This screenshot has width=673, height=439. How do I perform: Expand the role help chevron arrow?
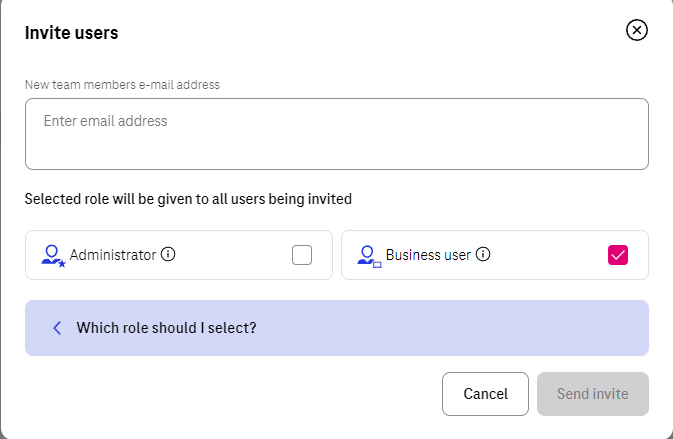tap(57, 328)
